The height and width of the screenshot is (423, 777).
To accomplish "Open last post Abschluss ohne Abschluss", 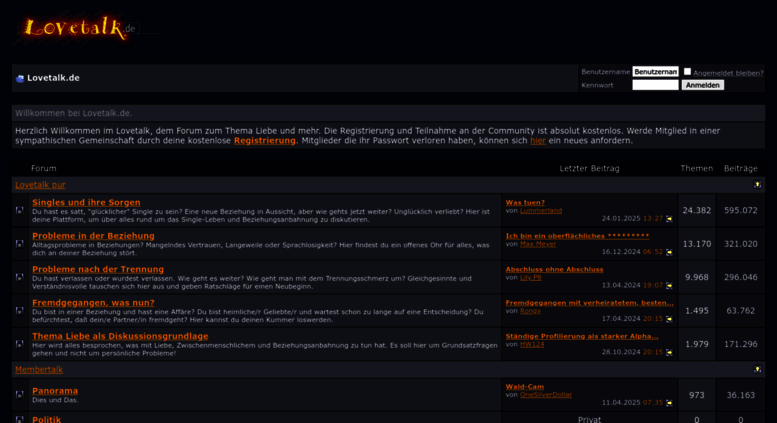I will pos(555,269).
